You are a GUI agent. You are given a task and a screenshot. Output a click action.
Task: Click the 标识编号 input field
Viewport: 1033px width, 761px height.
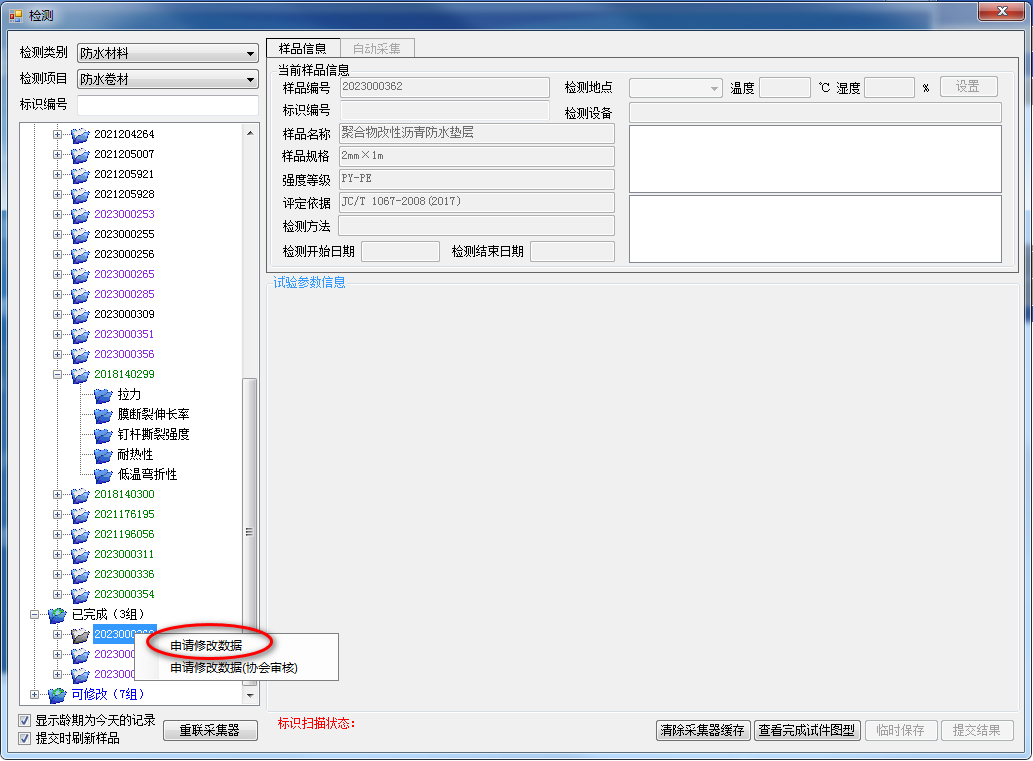167,106
